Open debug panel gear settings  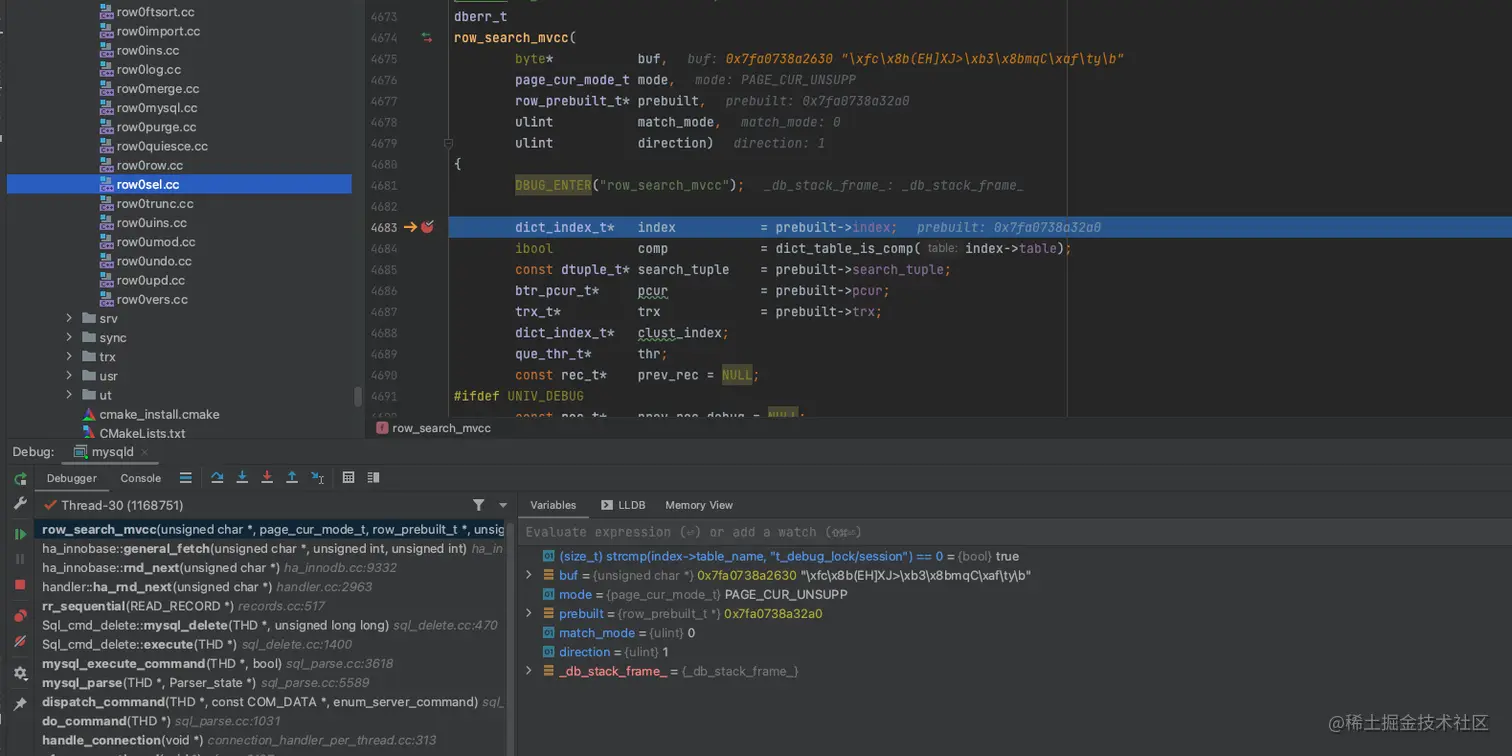click(x=20, y=673)
